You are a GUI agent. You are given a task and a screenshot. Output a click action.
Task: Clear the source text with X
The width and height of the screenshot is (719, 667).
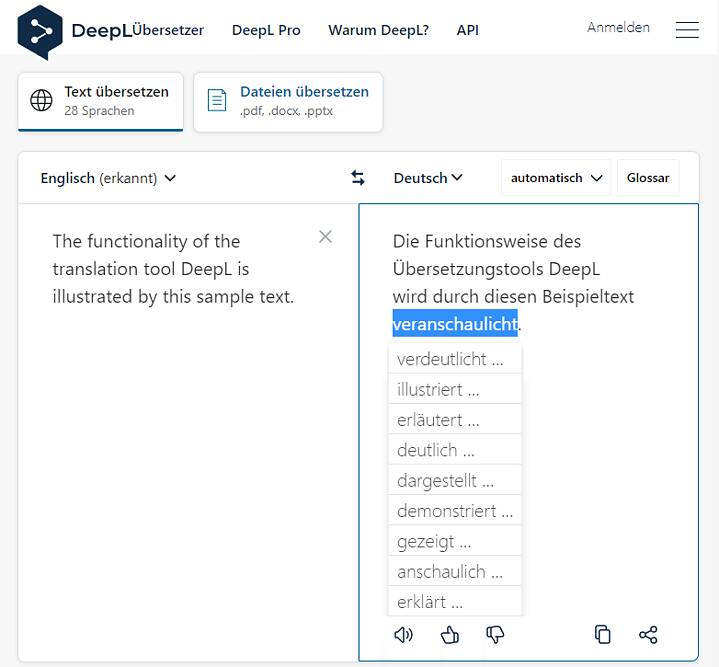click(x=325, y=237)
